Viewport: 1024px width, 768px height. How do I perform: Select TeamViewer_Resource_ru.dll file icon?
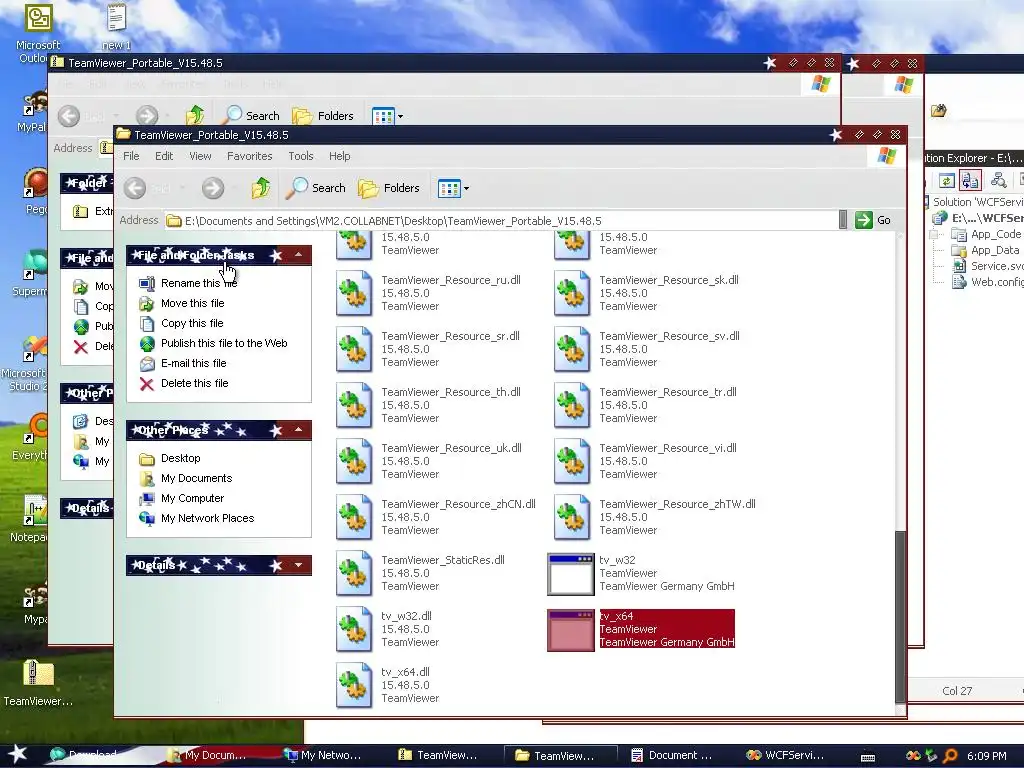pos(354,293)
